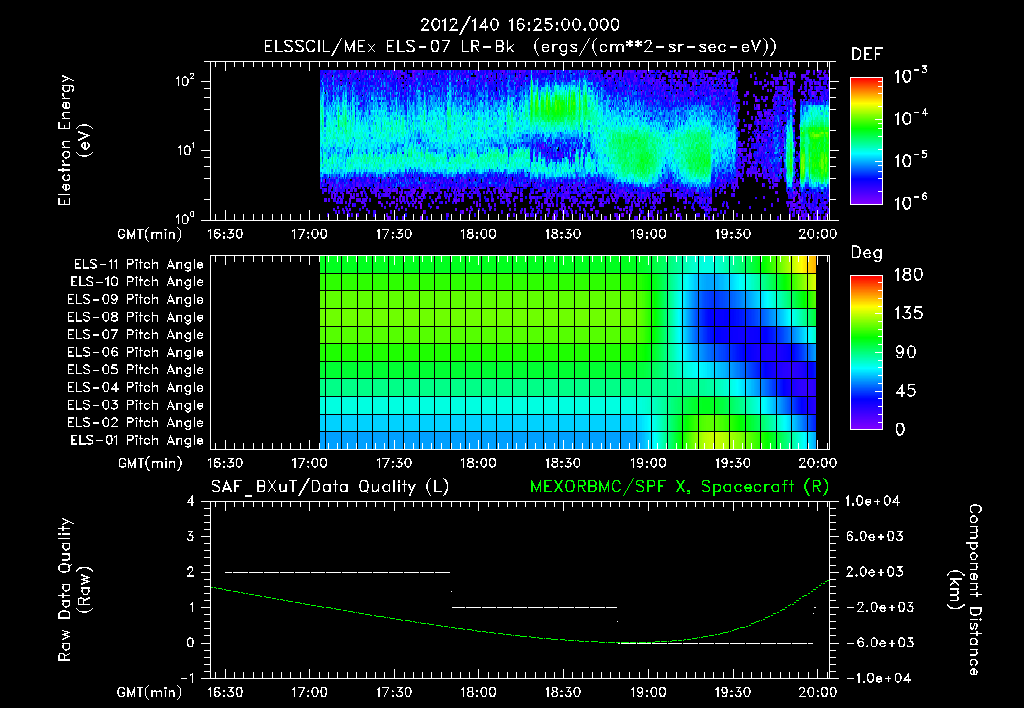Click the data quality line at level 1
The width and height of the screenshot is (1024, 708).
[x=534, y=607]
